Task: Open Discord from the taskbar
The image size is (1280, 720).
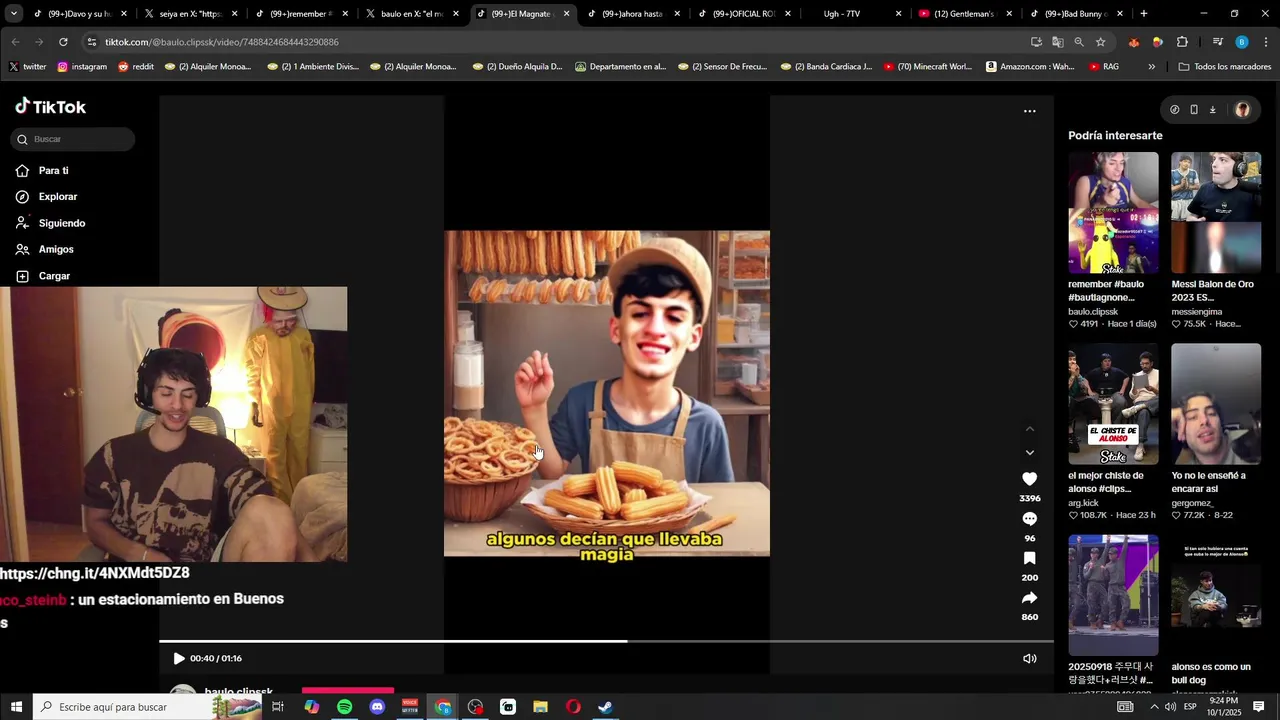Action: click(x=377, y=707)
